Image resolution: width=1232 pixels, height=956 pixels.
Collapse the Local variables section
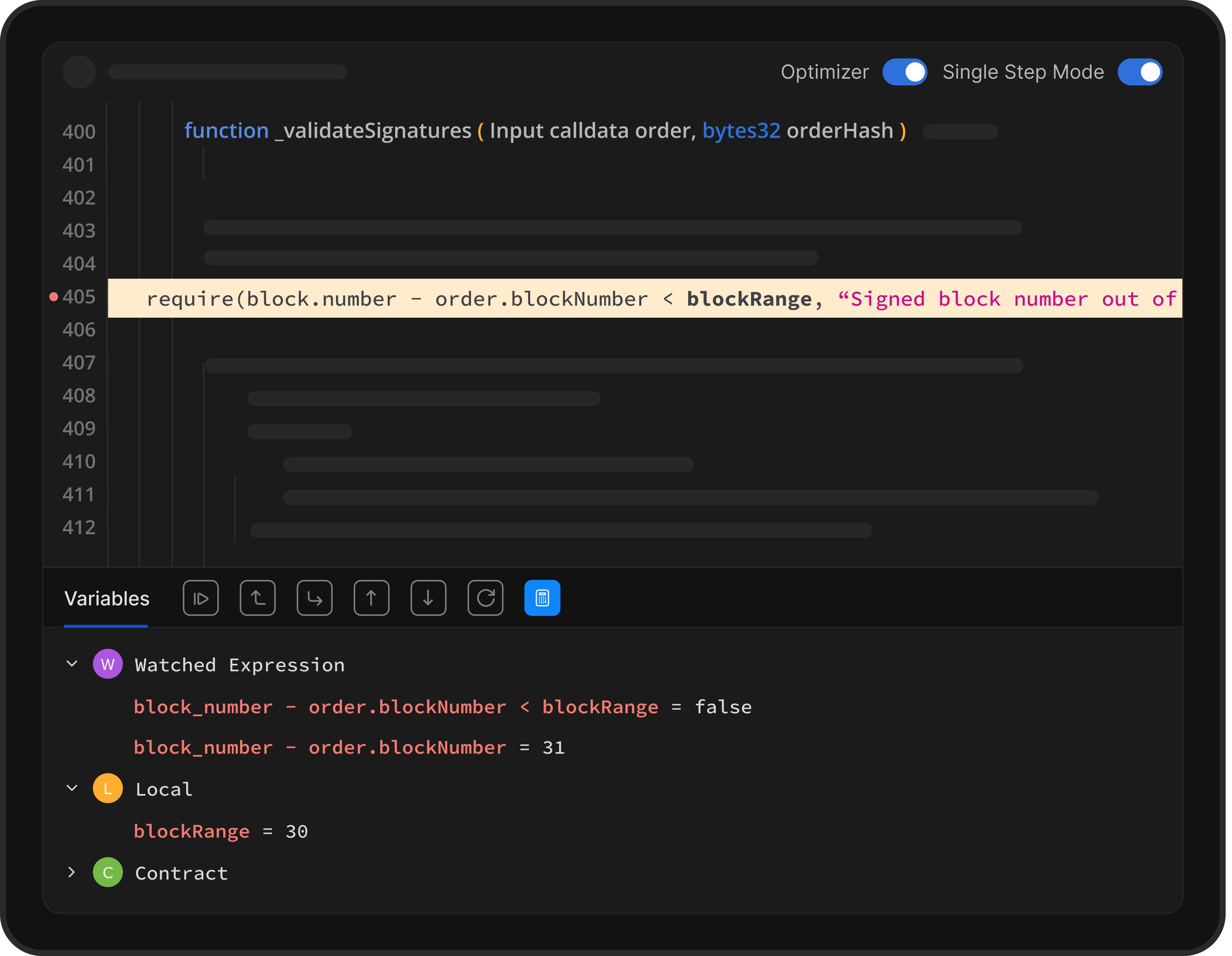pos(72,789)
